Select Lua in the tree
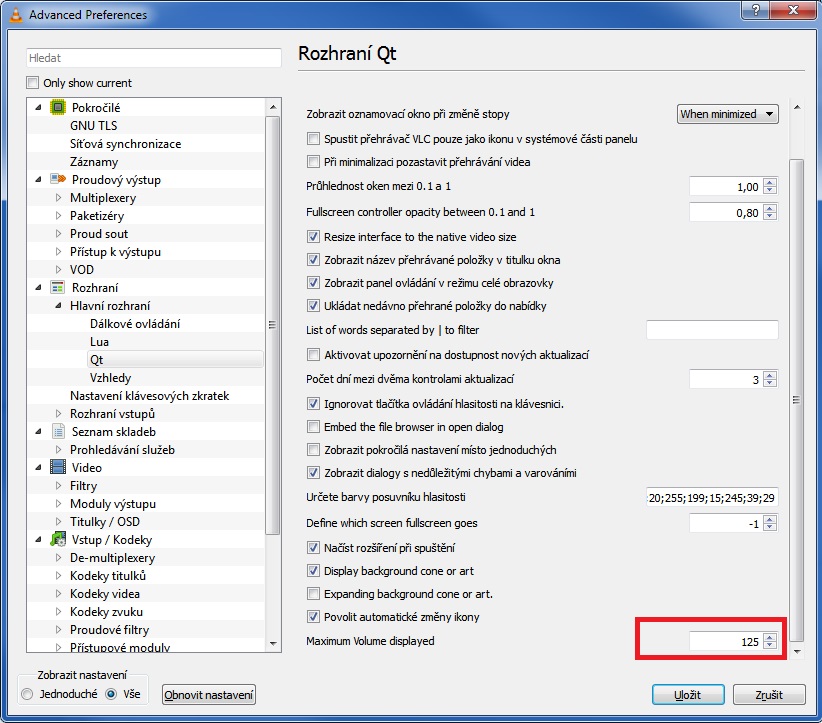Viewport: 822px width, 723px height. click(x=99, y=342)
